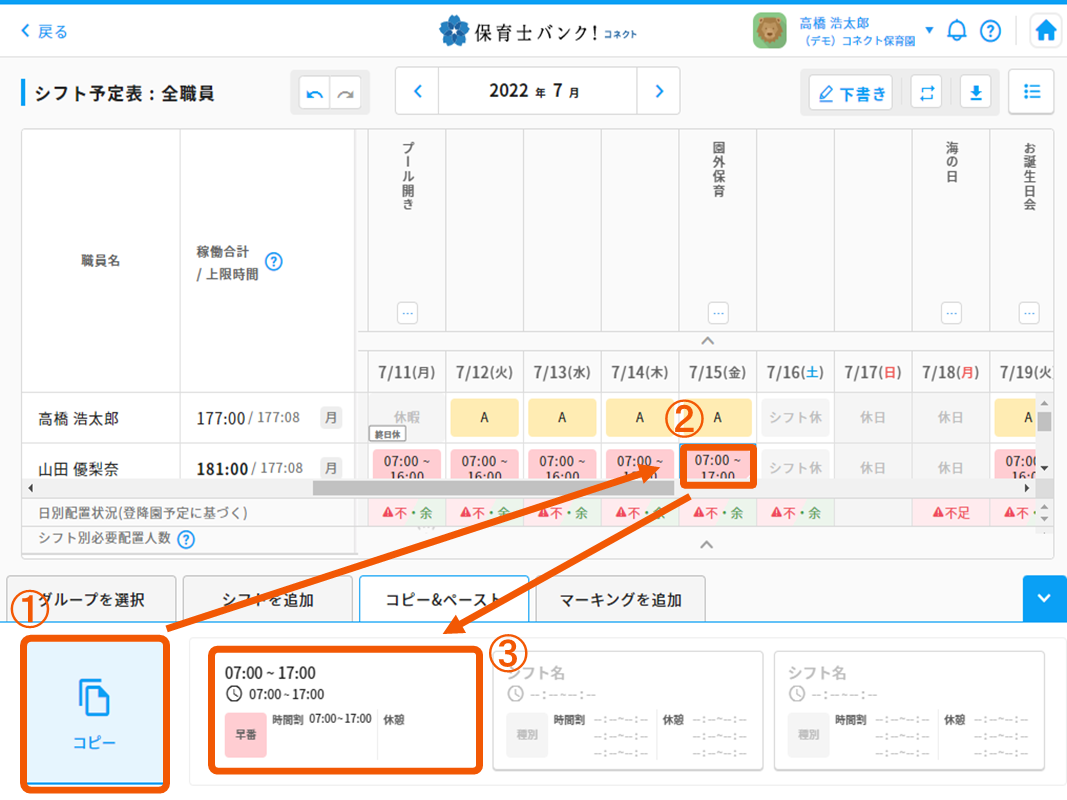
Task: Open the user account dropdown arrow
Action: (929, 30)
